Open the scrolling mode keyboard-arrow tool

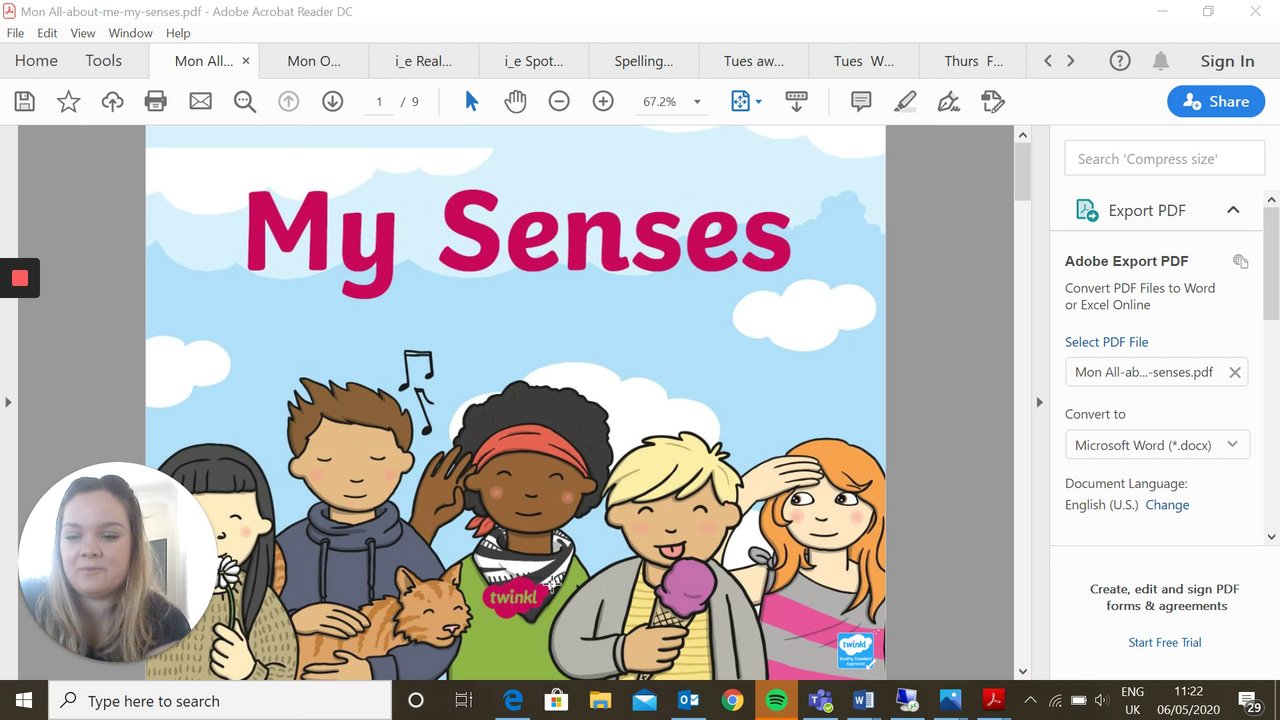coord(796,101)
